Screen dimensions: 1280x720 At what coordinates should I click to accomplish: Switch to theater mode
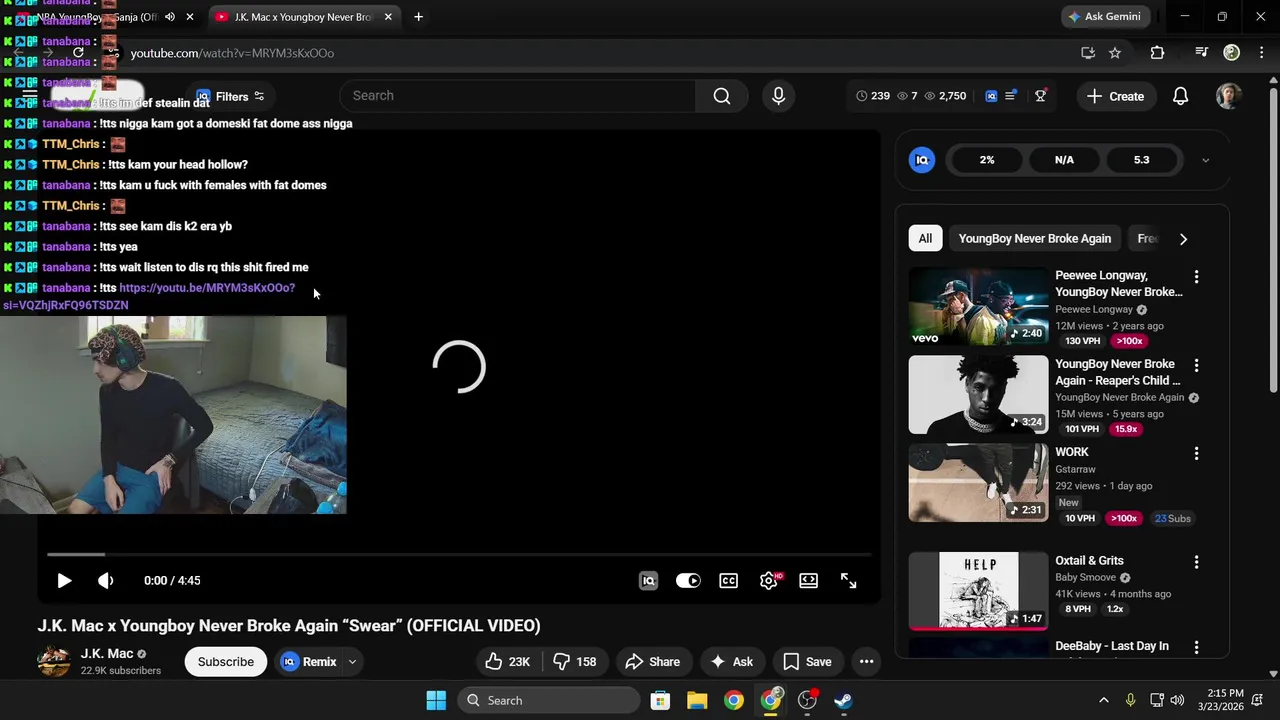[809, 581]
